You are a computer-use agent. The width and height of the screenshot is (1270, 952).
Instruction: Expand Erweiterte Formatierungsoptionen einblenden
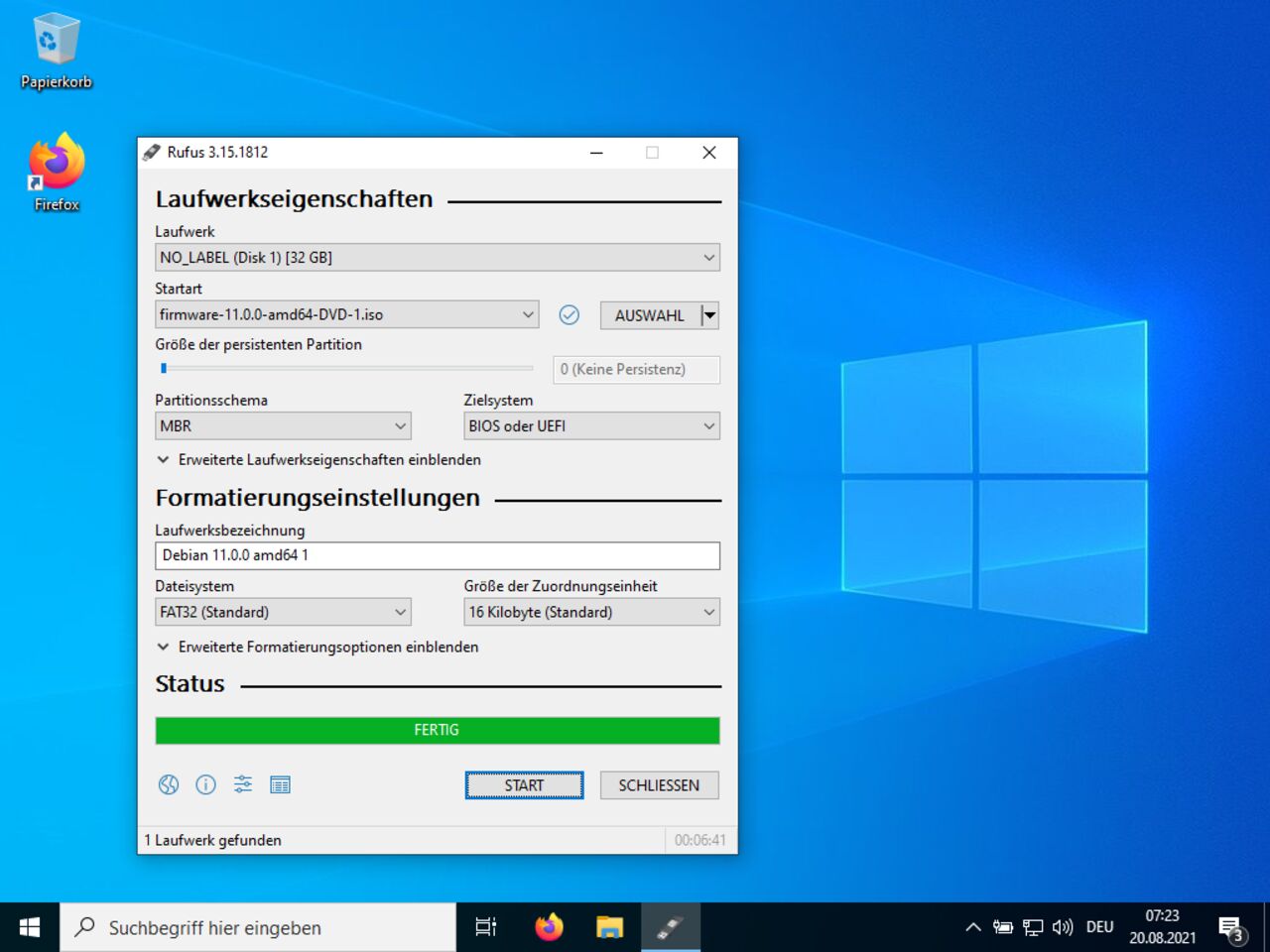(x=317, y=648)
